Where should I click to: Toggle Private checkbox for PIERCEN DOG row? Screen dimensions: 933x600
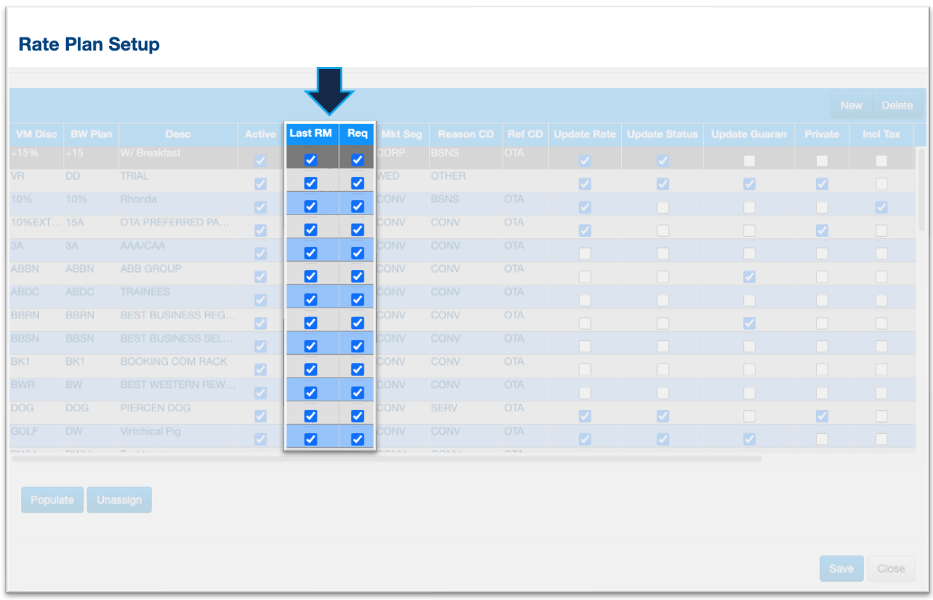[822, 415]
